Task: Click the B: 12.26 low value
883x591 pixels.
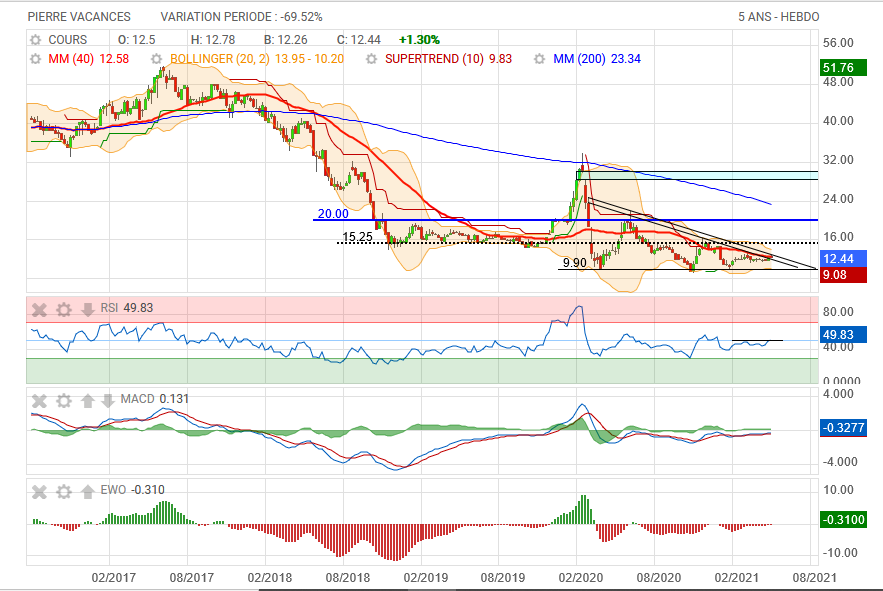Action: (x=286, y=40)
